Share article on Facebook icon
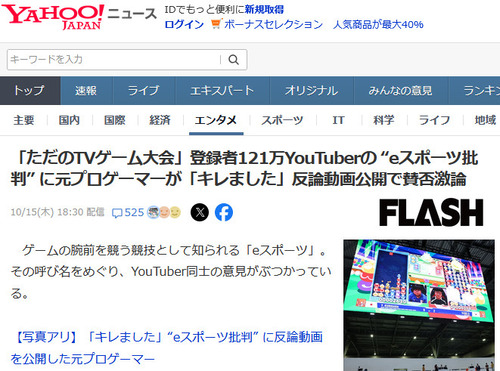Image resolution: width=500 pixels, height=371 pixels. click(x=224, y=212)
